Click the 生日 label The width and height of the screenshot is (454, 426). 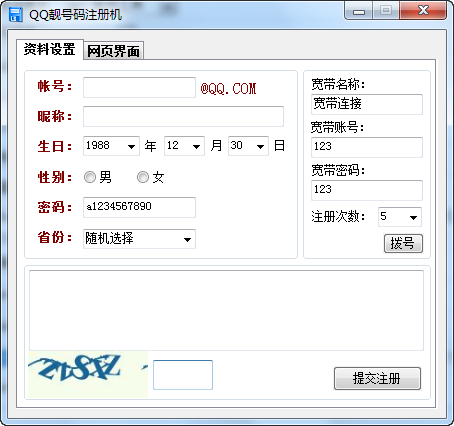pyautogui.click(x=55, y=146)
